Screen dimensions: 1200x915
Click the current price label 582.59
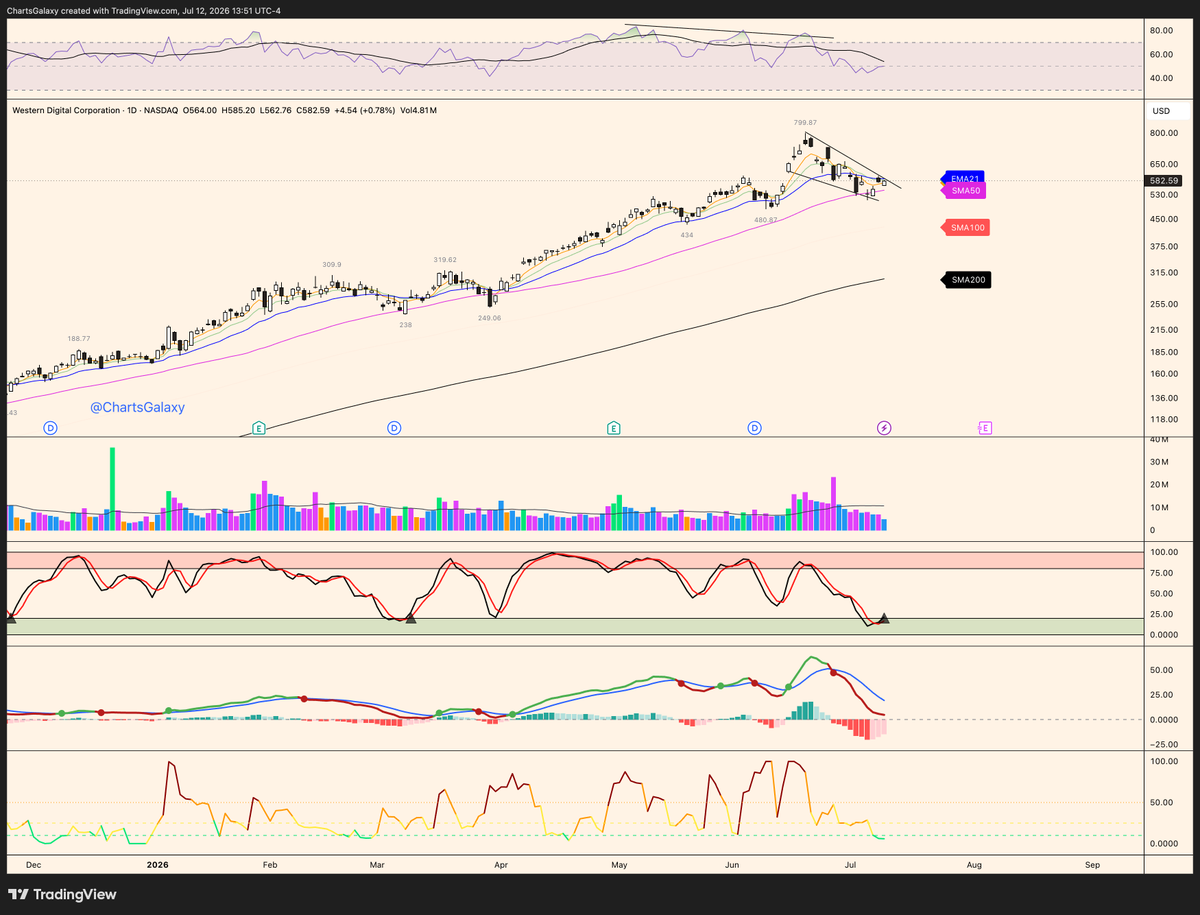pyautogui.click(x=1164, y=181)
